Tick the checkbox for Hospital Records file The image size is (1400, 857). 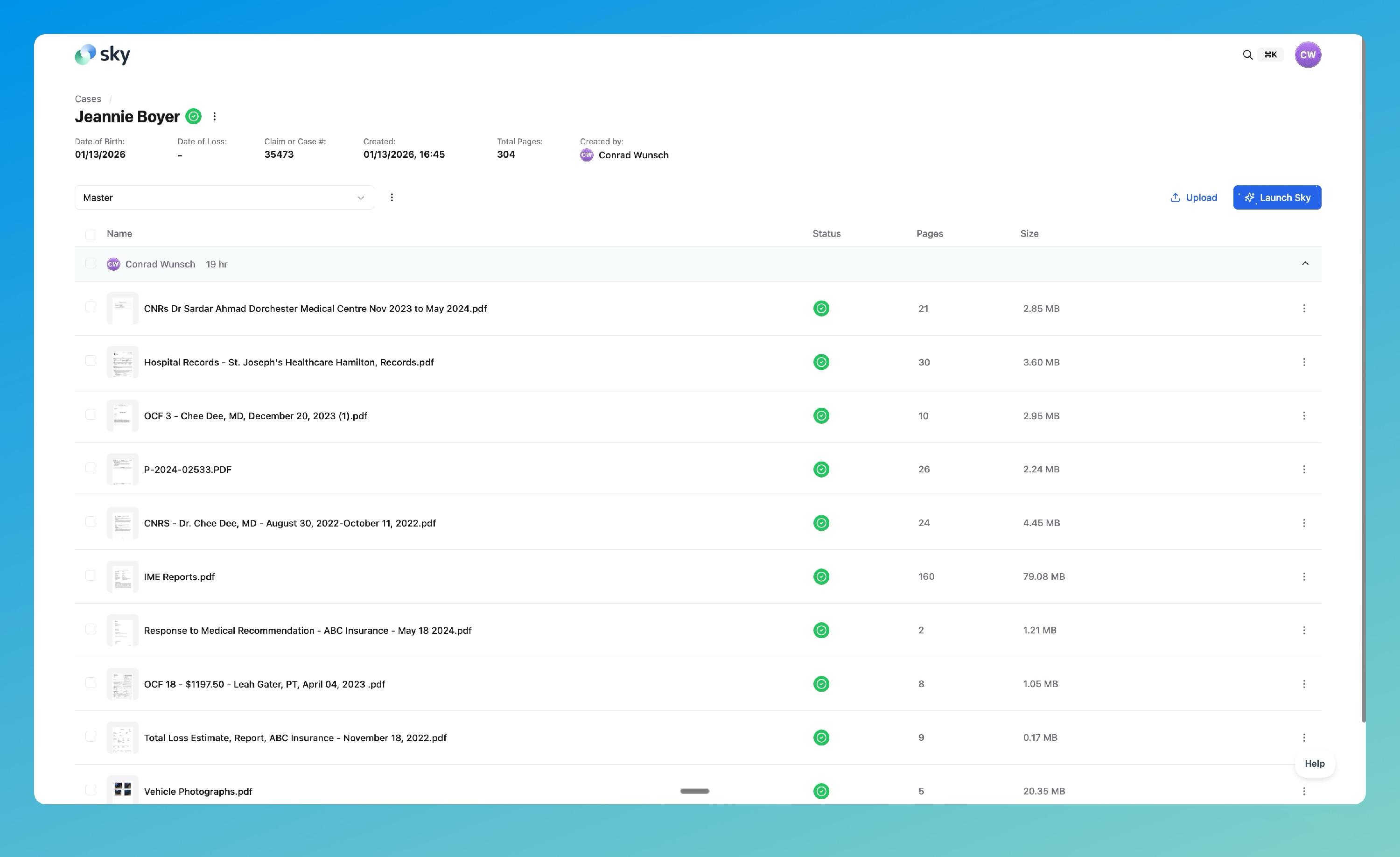pos(91,361)
